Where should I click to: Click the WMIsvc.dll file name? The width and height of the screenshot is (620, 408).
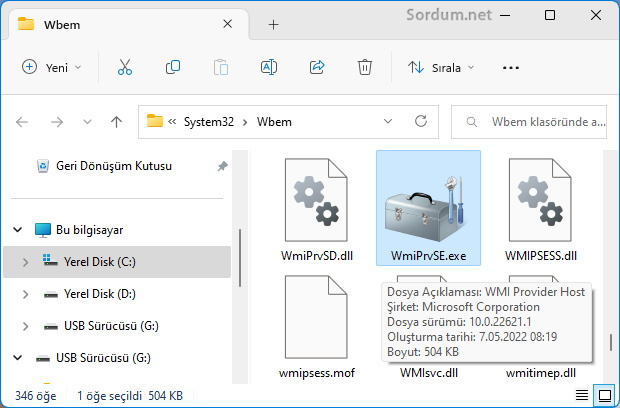(x=429, y=372)
